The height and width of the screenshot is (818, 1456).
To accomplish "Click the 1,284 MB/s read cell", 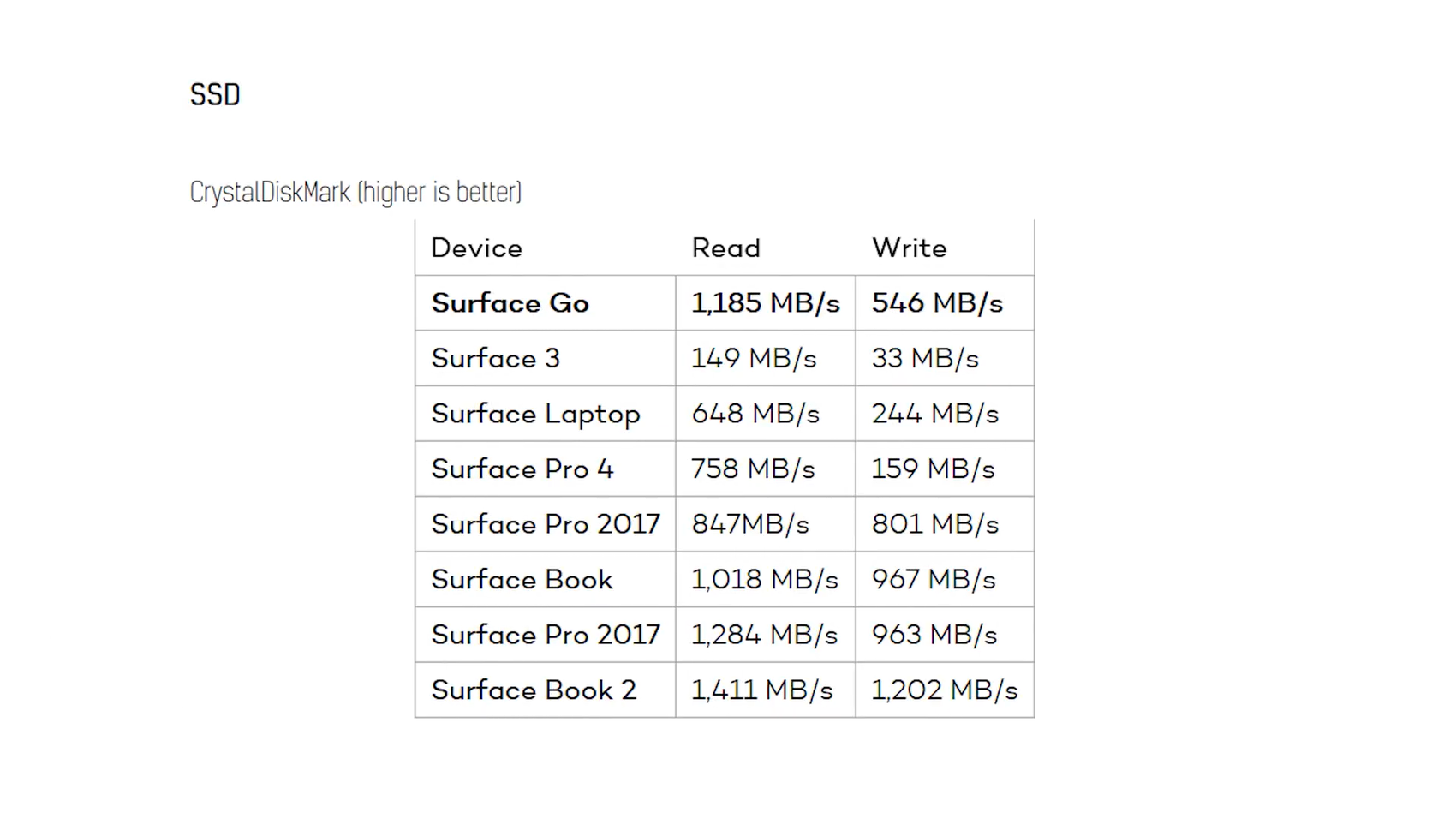I will coord(765,635).
